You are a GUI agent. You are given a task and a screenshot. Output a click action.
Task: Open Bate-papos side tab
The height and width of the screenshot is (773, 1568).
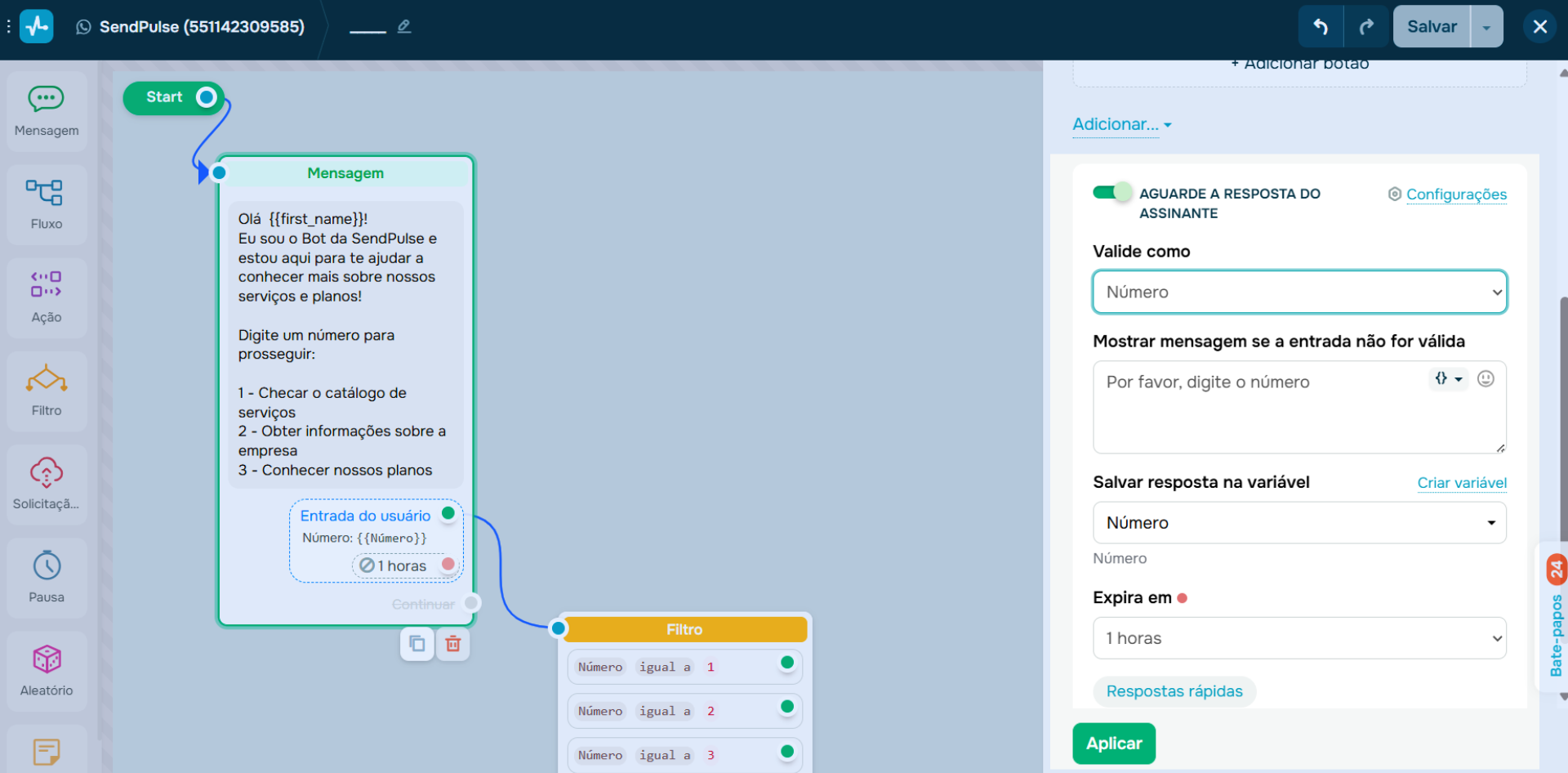click(1556, 619)
